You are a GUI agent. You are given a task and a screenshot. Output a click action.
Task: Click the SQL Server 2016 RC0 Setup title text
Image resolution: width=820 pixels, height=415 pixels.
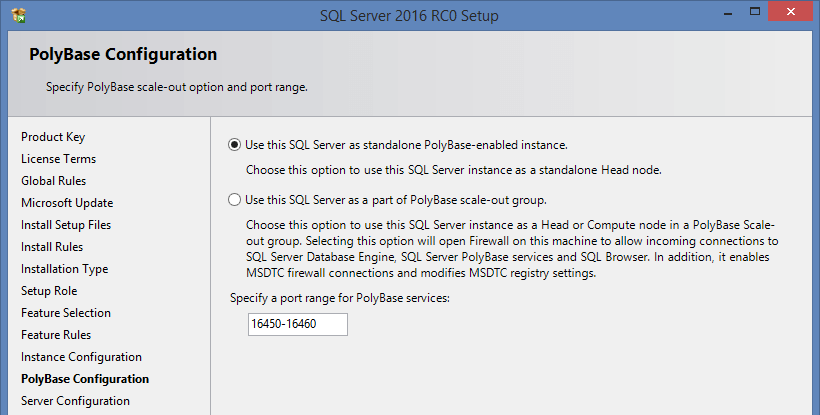[x=409, y=16]
